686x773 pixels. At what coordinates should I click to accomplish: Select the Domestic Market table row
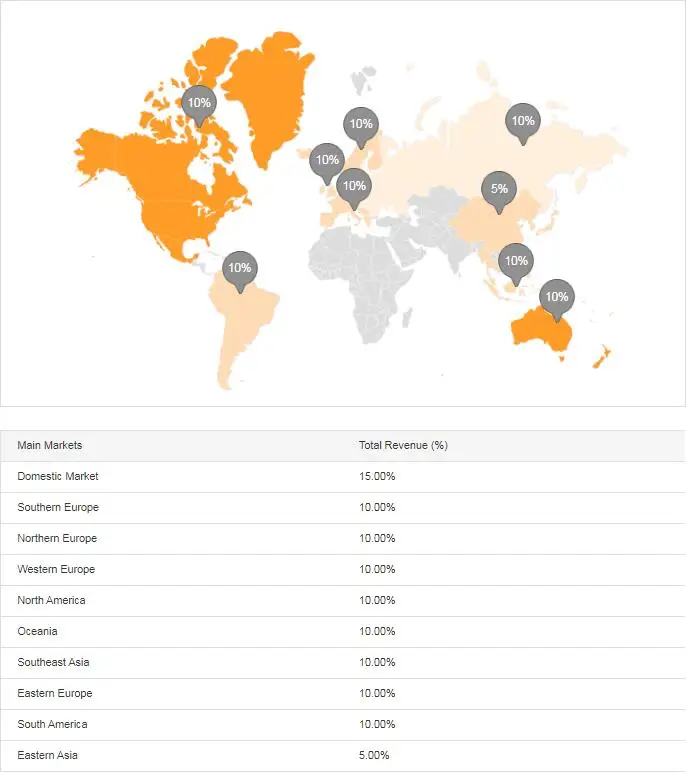tap(58, 476)
